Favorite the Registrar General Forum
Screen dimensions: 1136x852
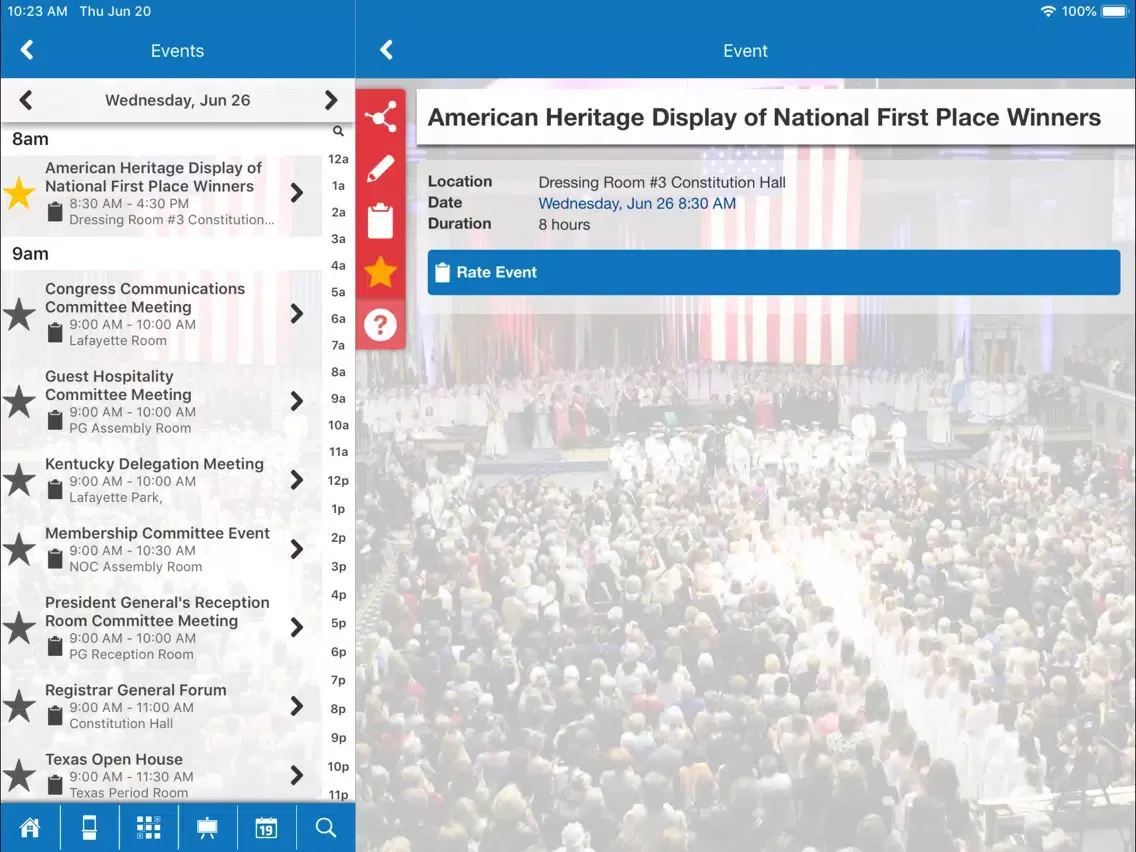point(19,706)
